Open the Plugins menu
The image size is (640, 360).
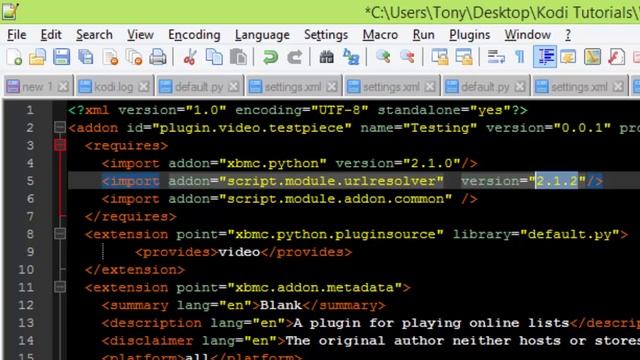(469, 35)
